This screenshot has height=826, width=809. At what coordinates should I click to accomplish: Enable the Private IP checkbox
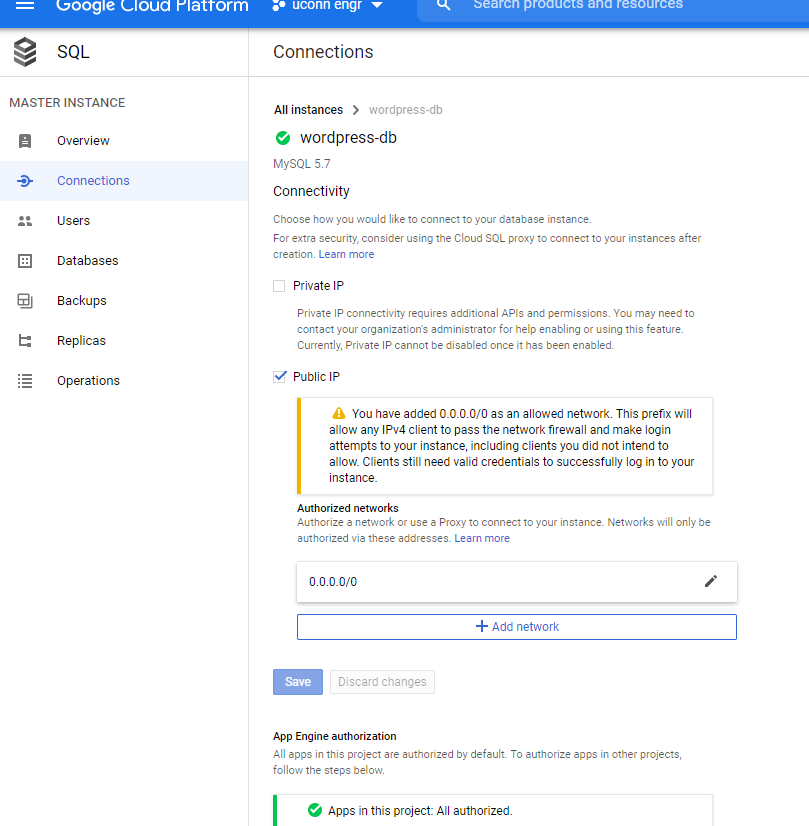pos(279,286)
